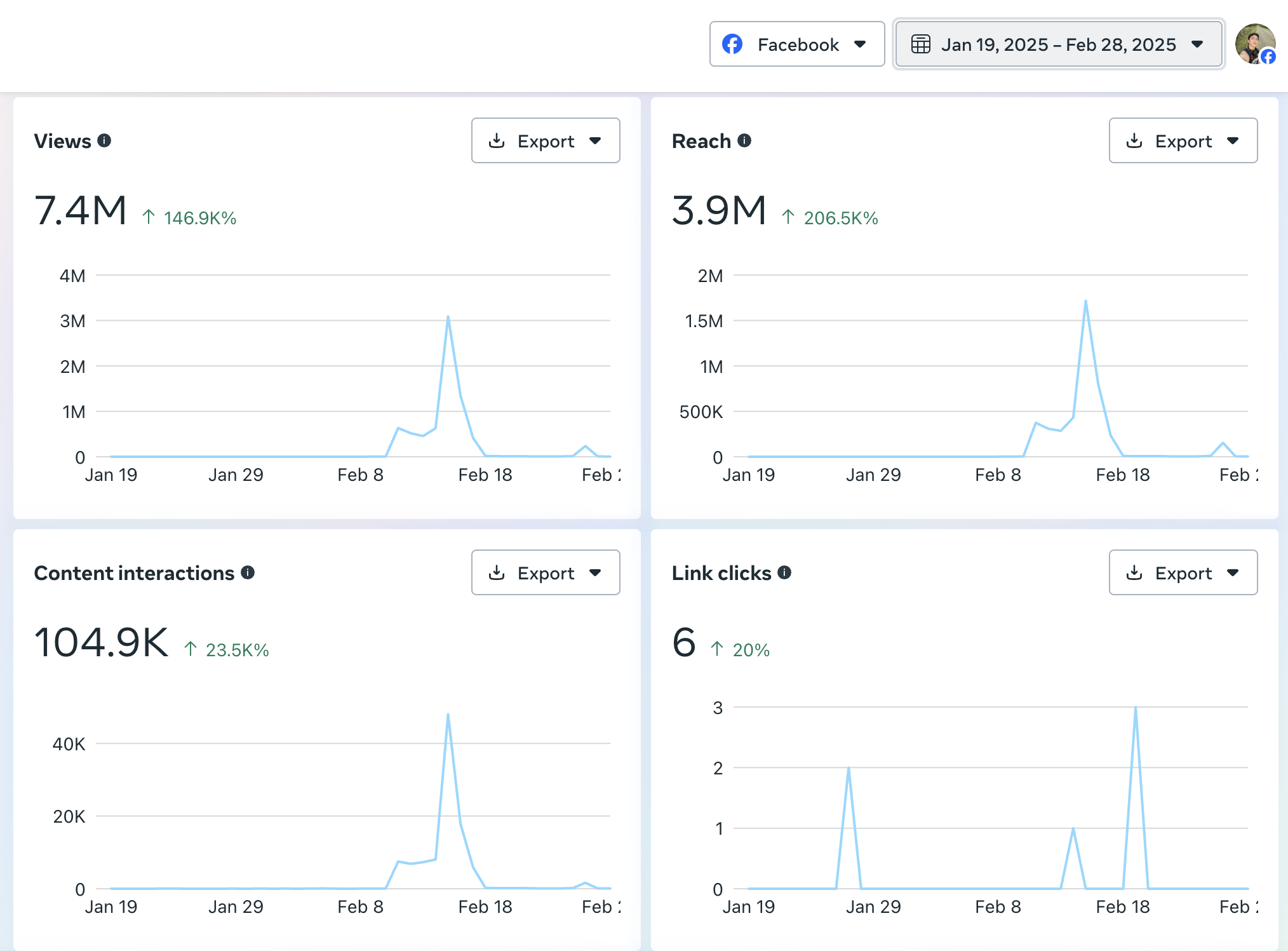Click the Link clicks info icon
Screen dimensions: 1288x951
[x=784, y=572]
